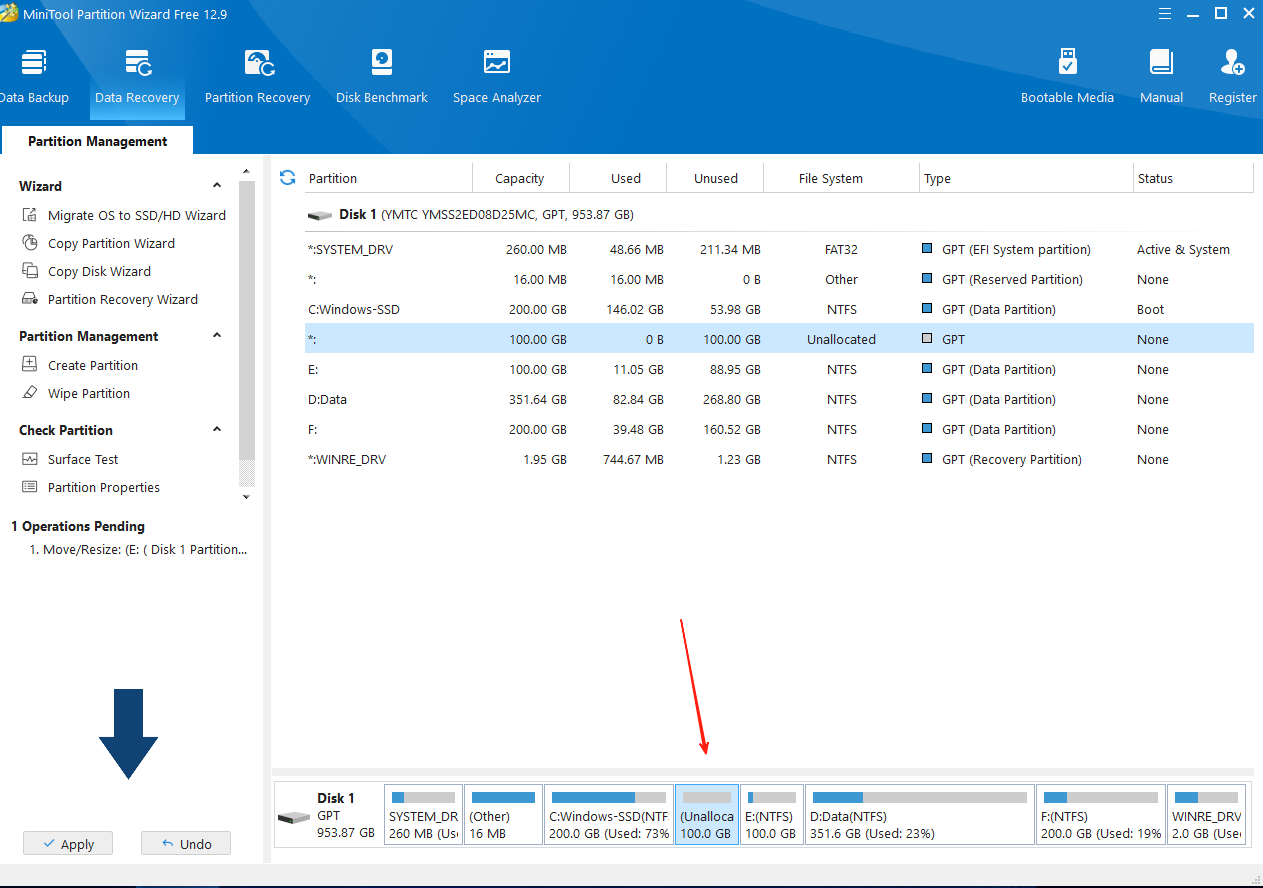The height and width of the screenshot is (888, 1263).
Task: Select the C:Windows-SSD partition row
Action: [x=779, y=309]
